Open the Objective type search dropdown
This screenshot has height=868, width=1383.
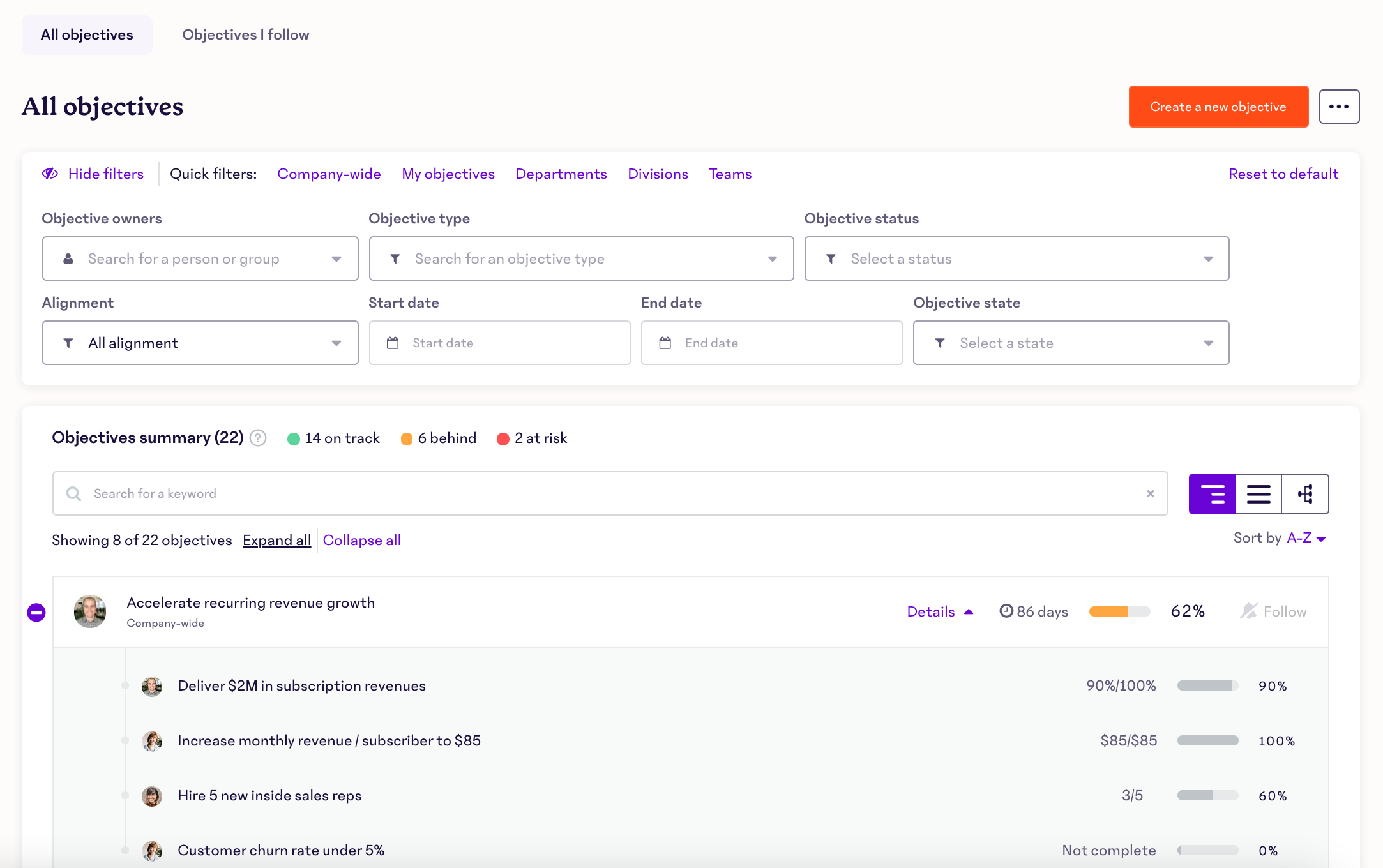point(581,258)
